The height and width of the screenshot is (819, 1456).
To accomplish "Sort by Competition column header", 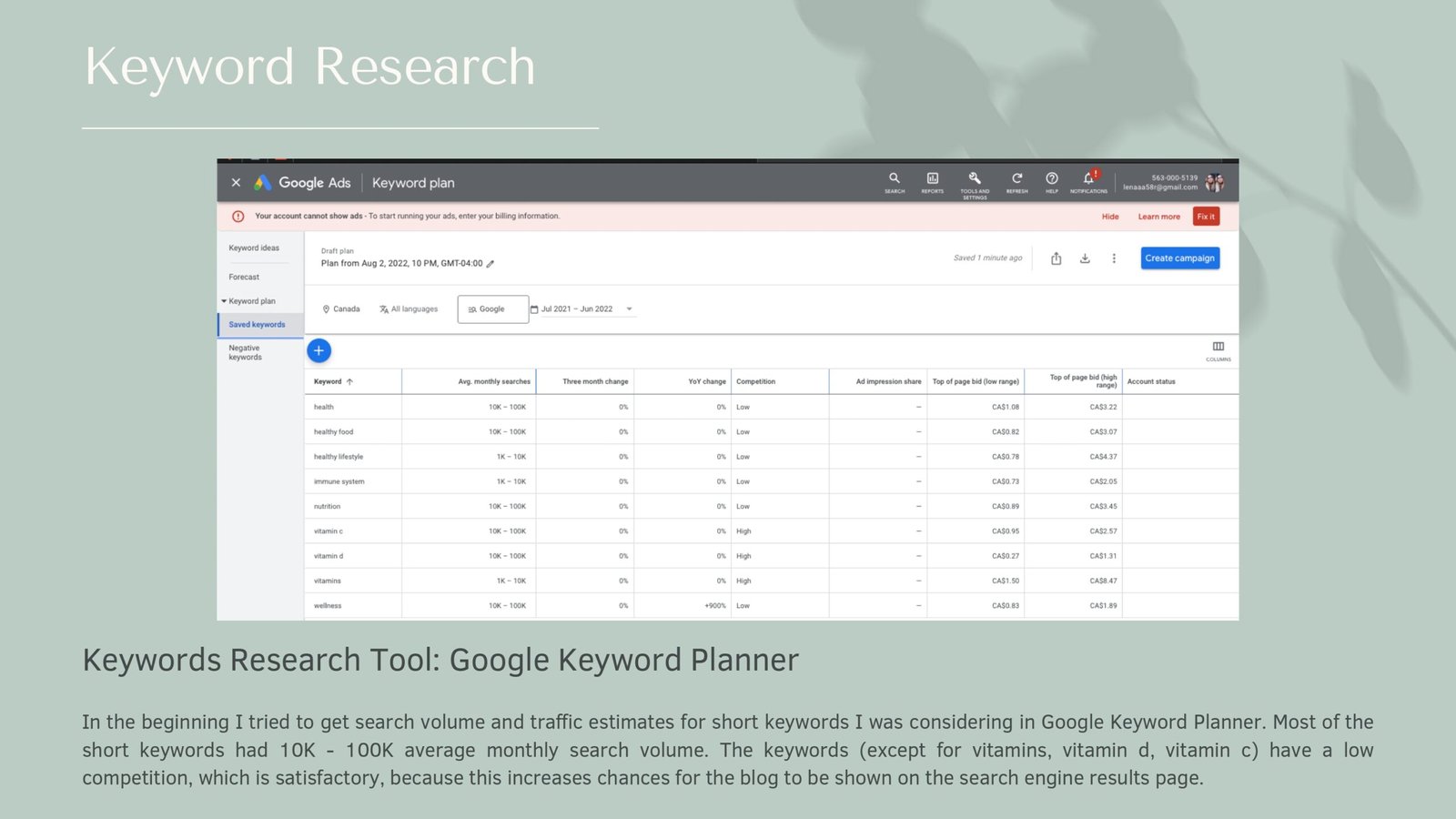I will point(755,382).
